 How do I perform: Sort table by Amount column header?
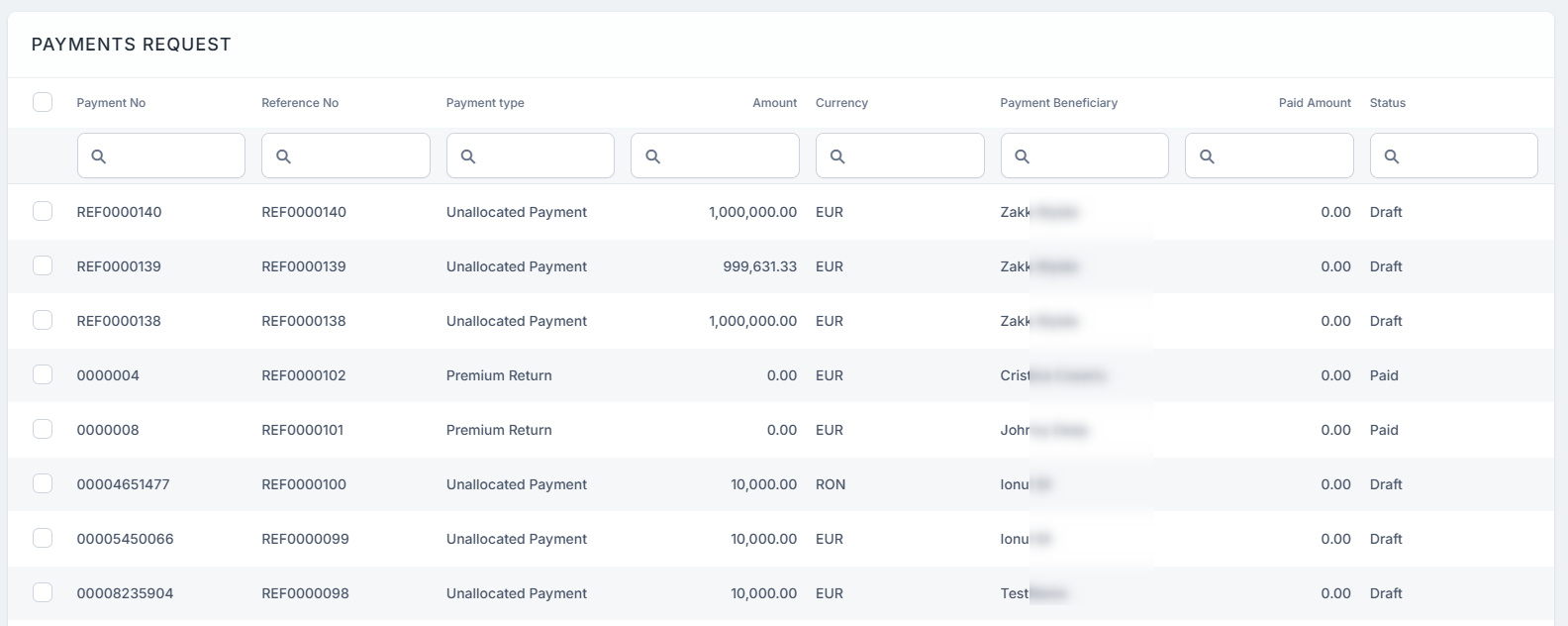click(774, 103)
